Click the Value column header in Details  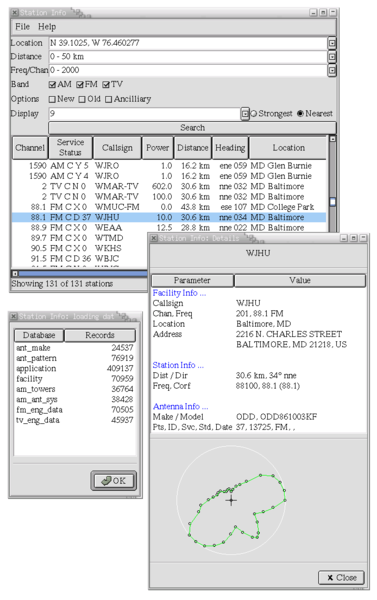[300, 280]
